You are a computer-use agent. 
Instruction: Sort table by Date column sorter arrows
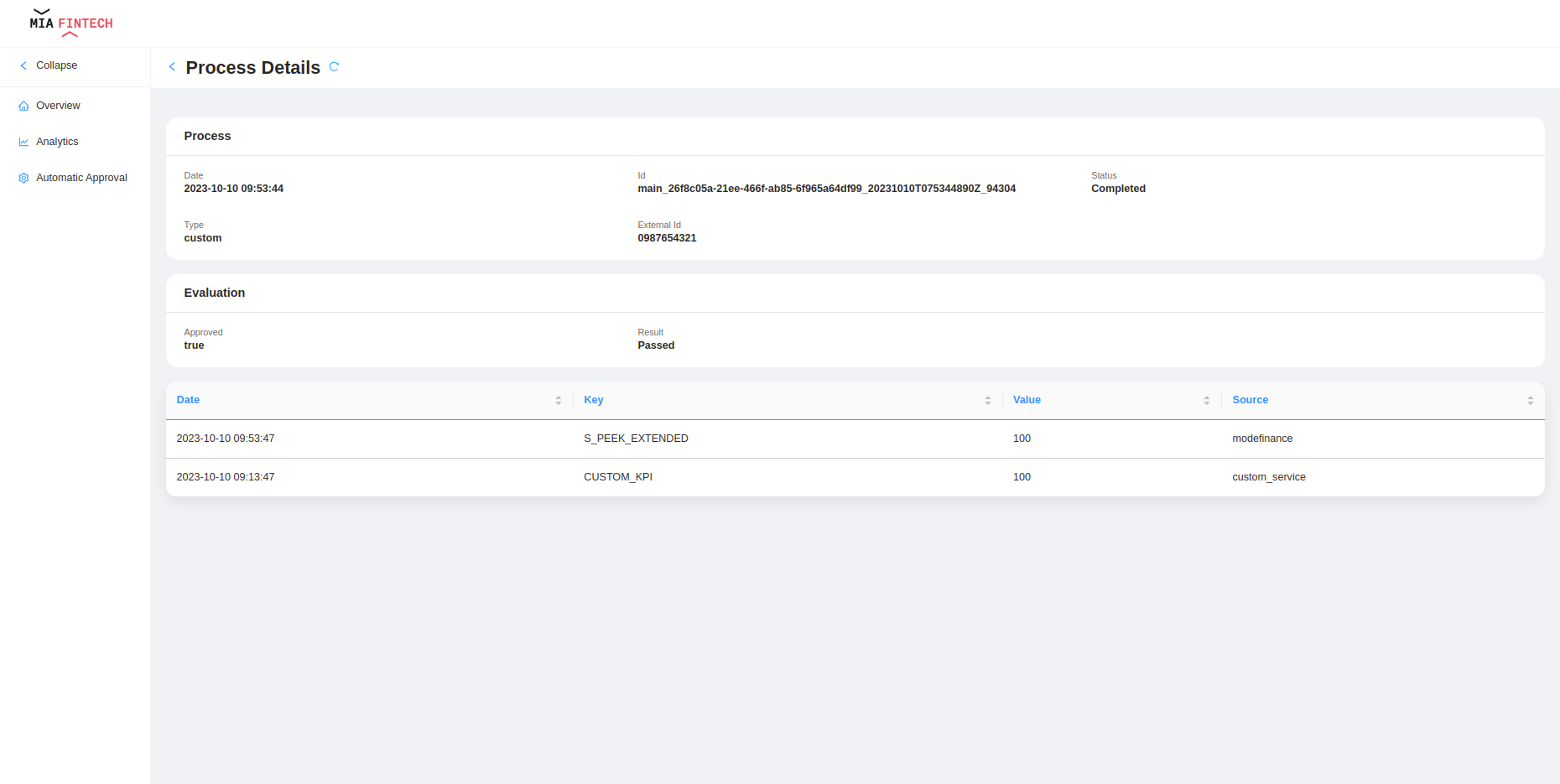point(558,401)
